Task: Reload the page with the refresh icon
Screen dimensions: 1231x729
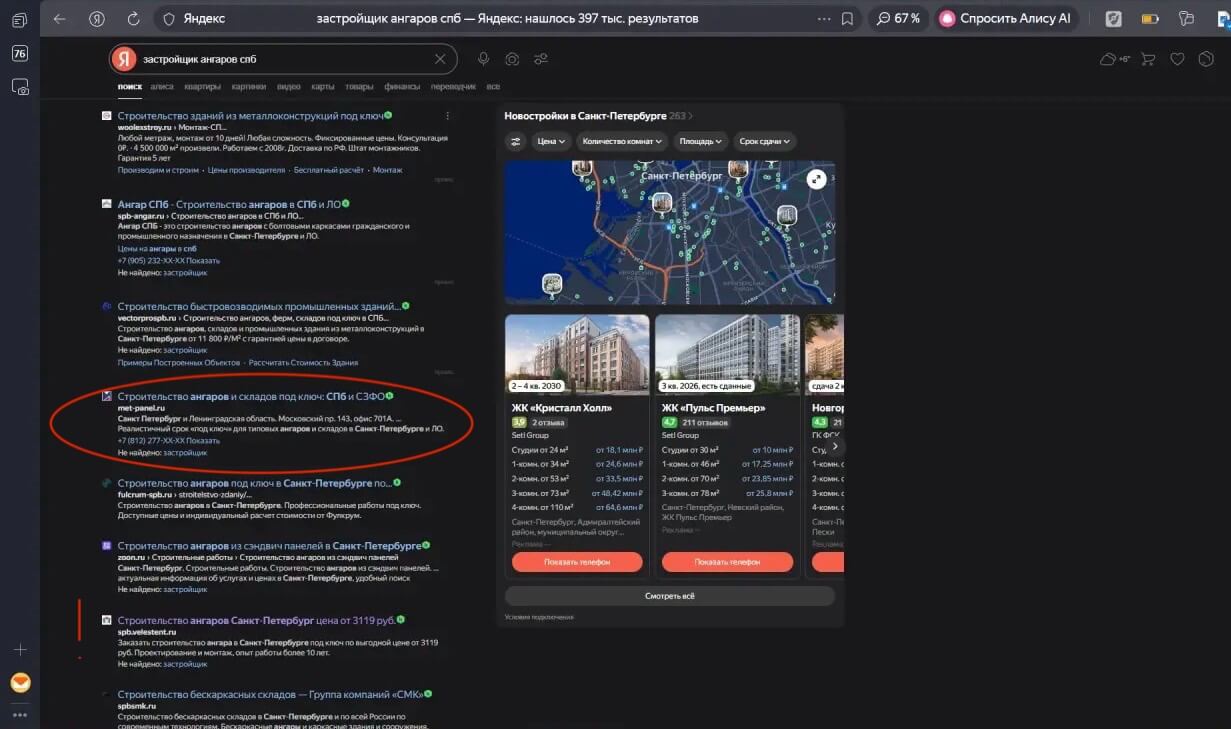Action: (134, 19)
